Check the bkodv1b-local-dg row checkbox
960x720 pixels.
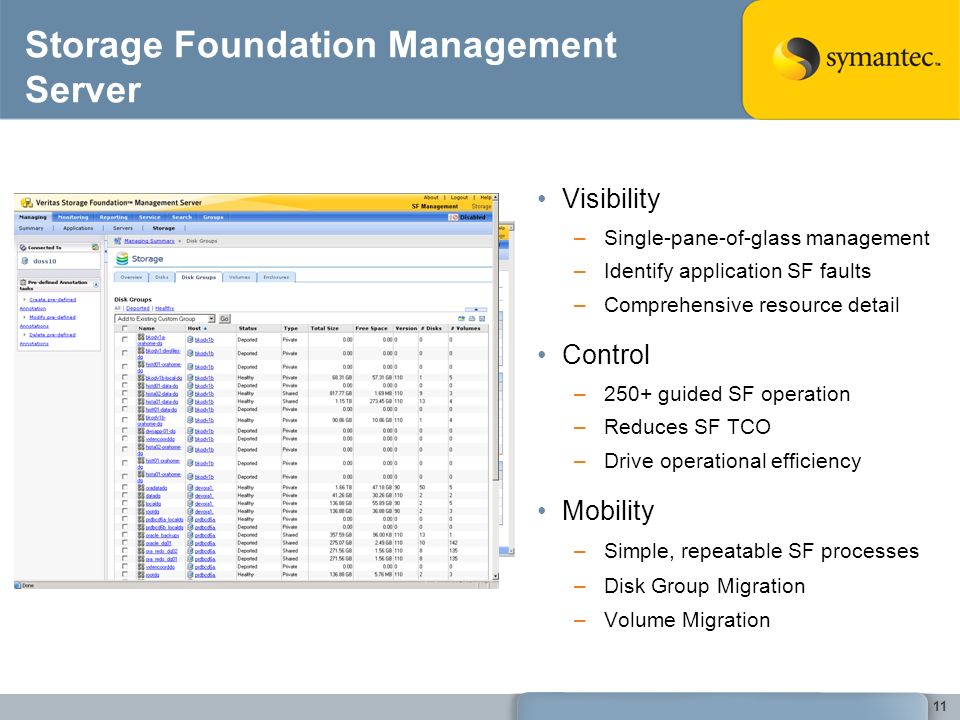[124, 377]
